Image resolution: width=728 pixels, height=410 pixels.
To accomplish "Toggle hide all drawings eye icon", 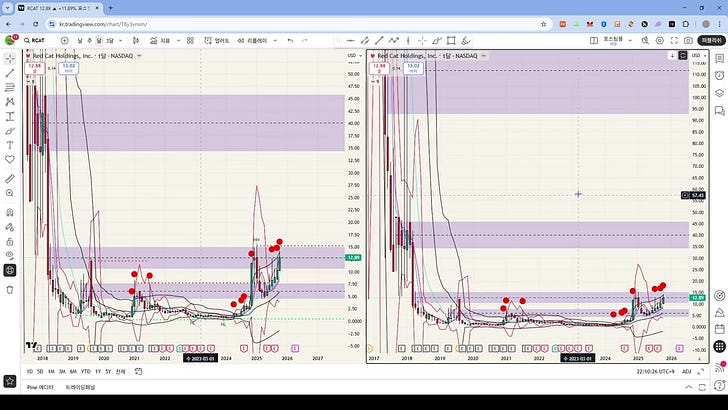I will point(10,255).
